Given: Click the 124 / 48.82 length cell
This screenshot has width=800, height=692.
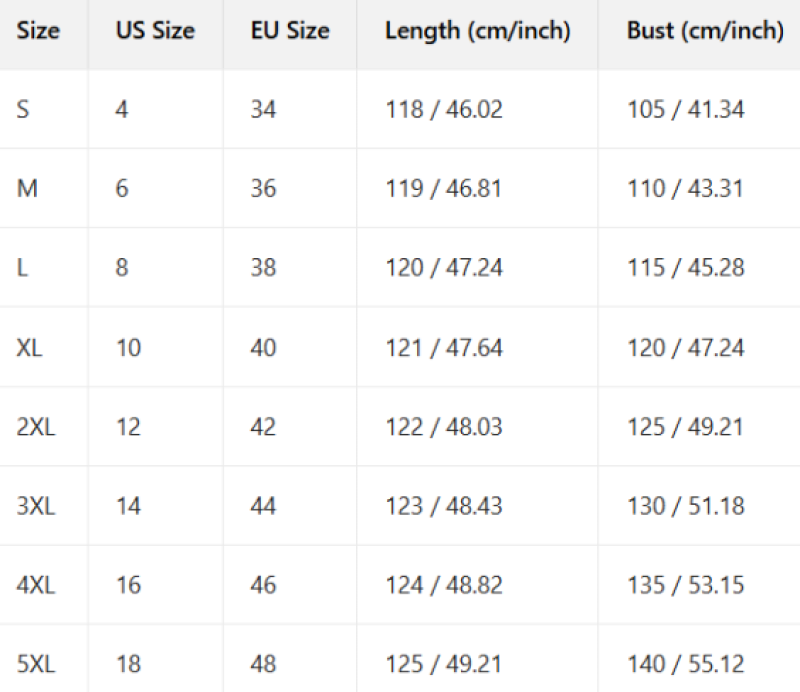Looking at the screenshot, I should tap(444, 585).
